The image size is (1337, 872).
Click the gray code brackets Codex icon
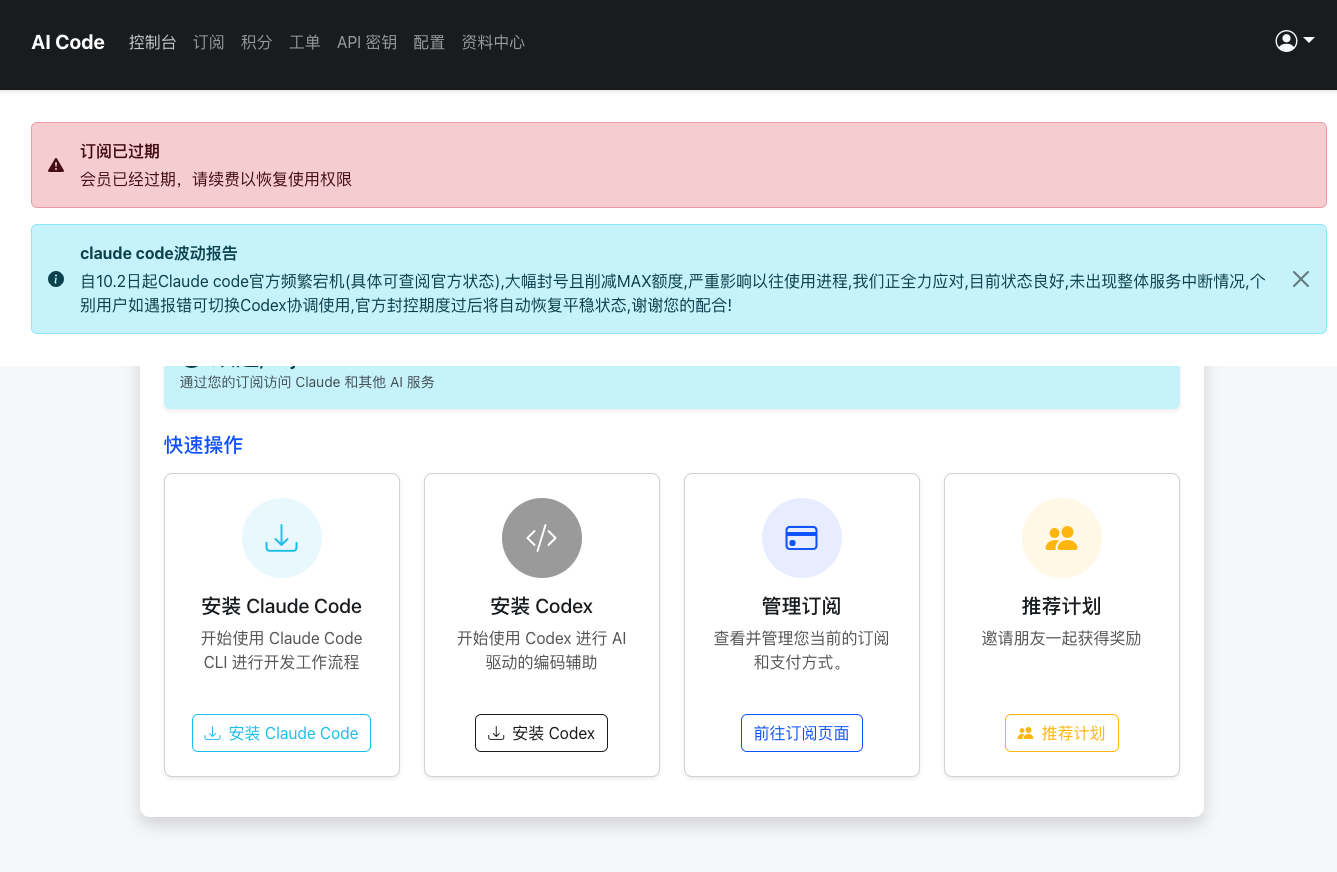(541, 538)
